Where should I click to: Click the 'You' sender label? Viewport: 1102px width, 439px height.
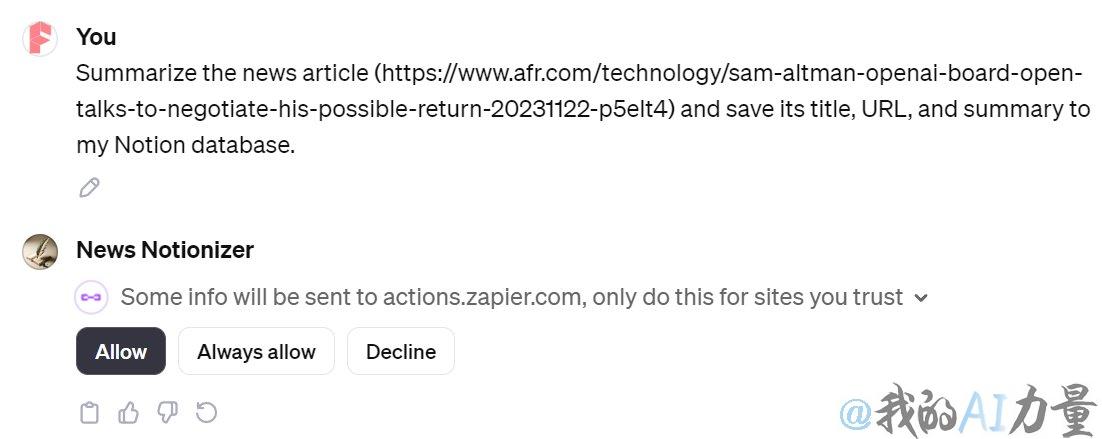pos(96,37)
